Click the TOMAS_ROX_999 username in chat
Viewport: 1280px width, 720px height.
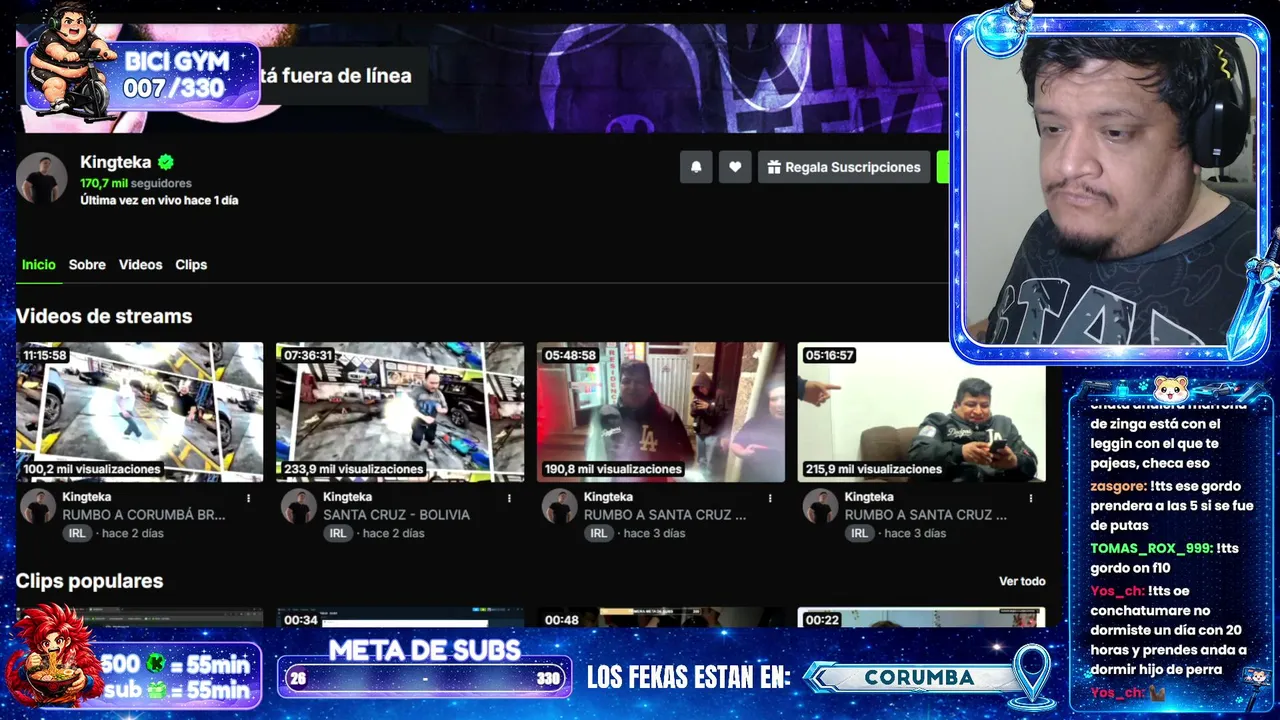point(1150,549)
